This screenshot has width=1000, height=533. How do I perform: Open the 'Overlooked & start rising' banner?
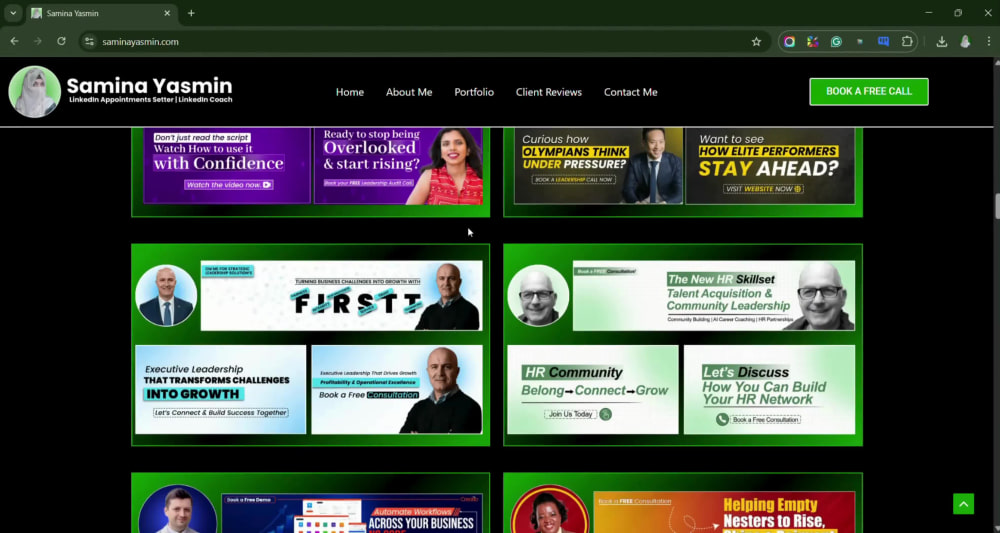pyautogui.click(x=398, y=166)
